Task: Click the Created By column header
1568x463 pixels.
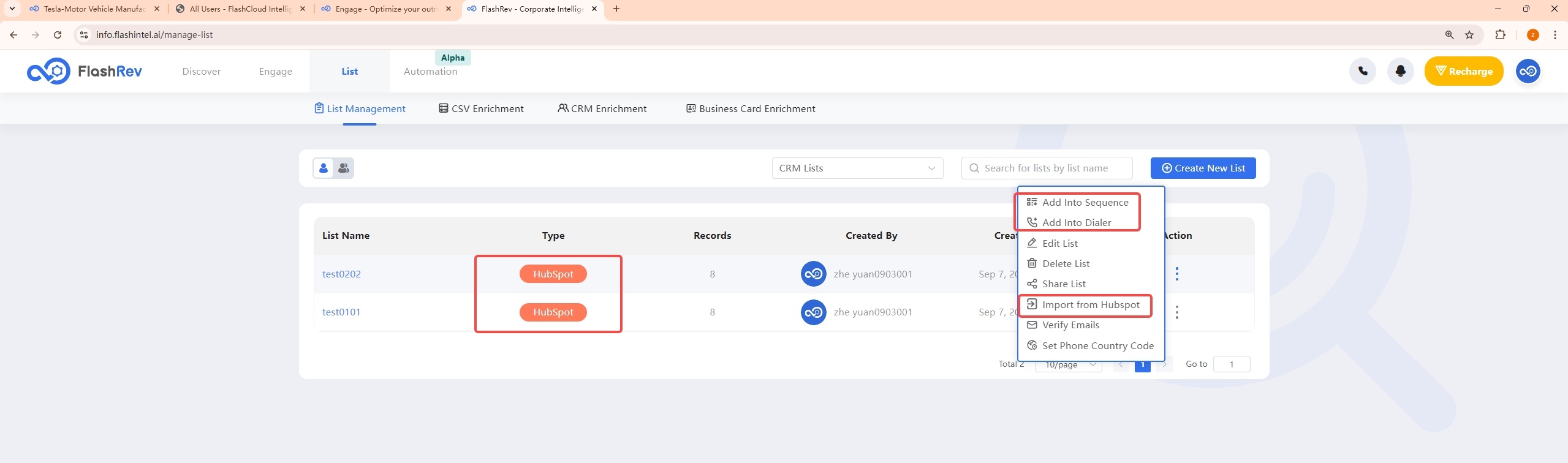Action: [871, 236]
